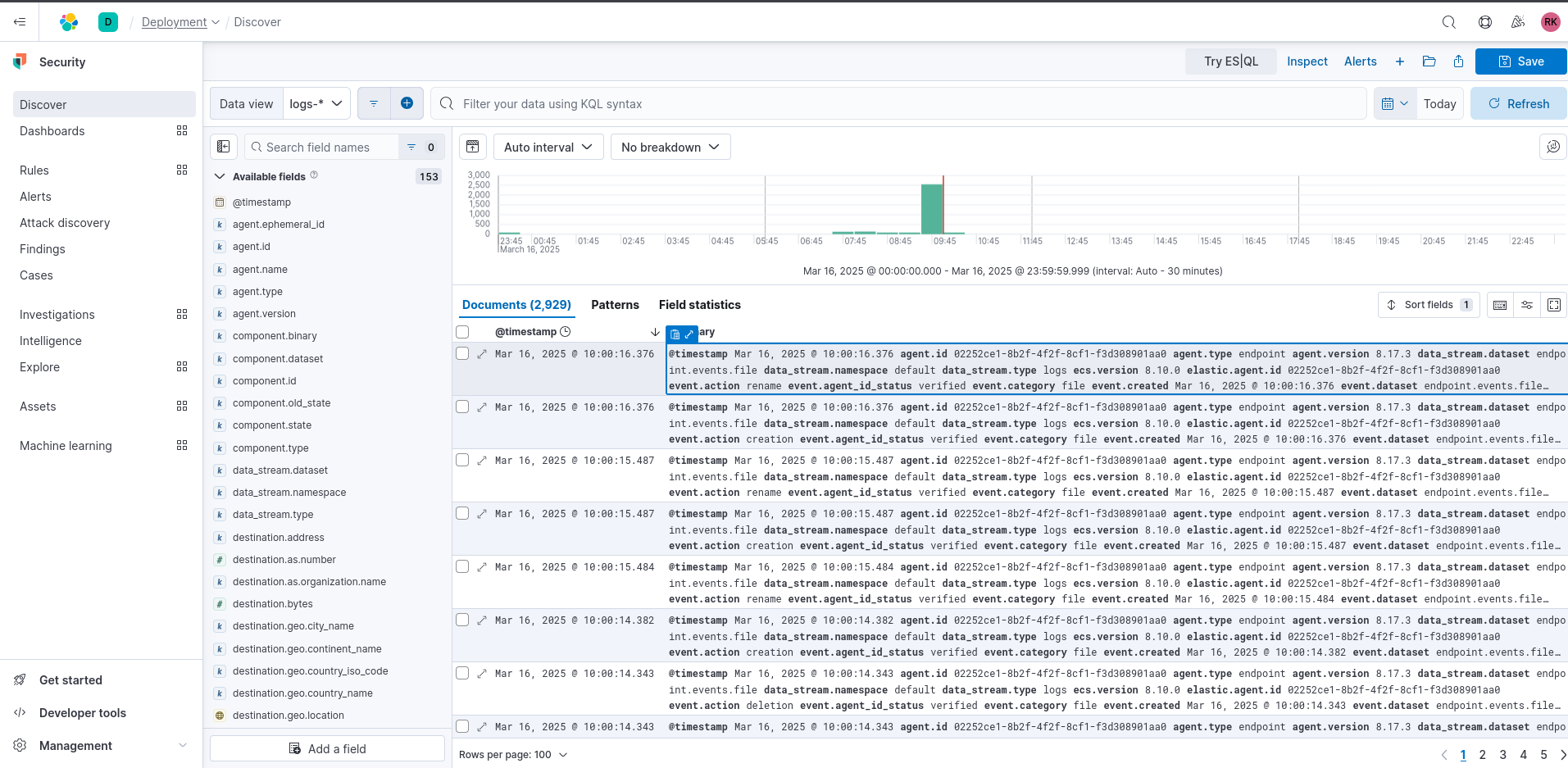Check row 10:00:14.343 with action deletion

(x=462, y=674)
